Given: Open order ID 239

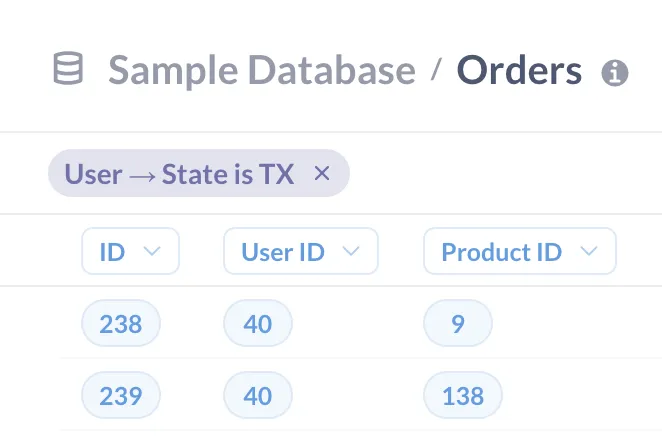Looking at the screenshot, I should pos(120,396).
